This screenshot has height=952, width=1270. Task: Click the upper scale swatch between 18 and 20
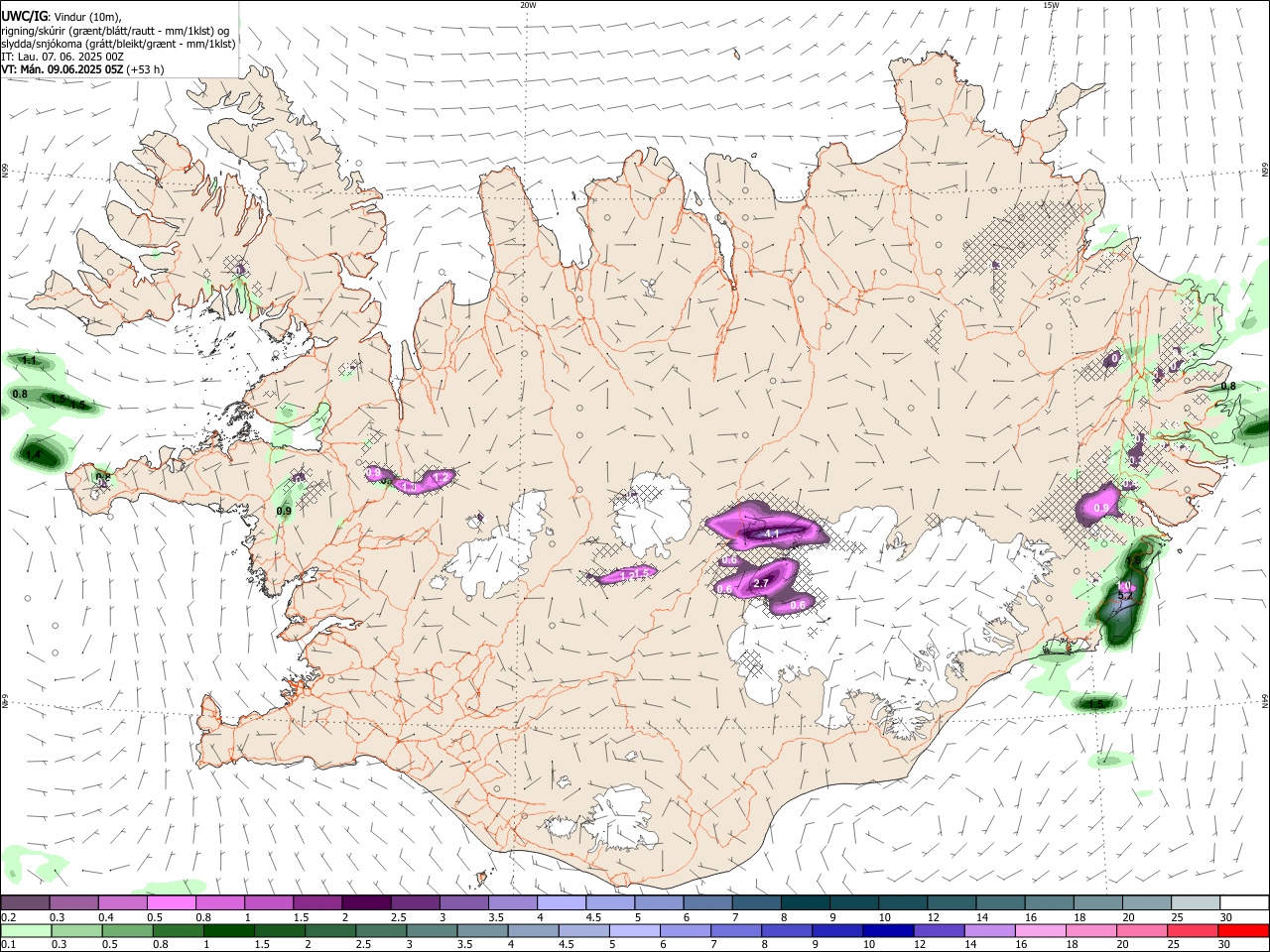pyautogui.click(x=1098, y=902)
